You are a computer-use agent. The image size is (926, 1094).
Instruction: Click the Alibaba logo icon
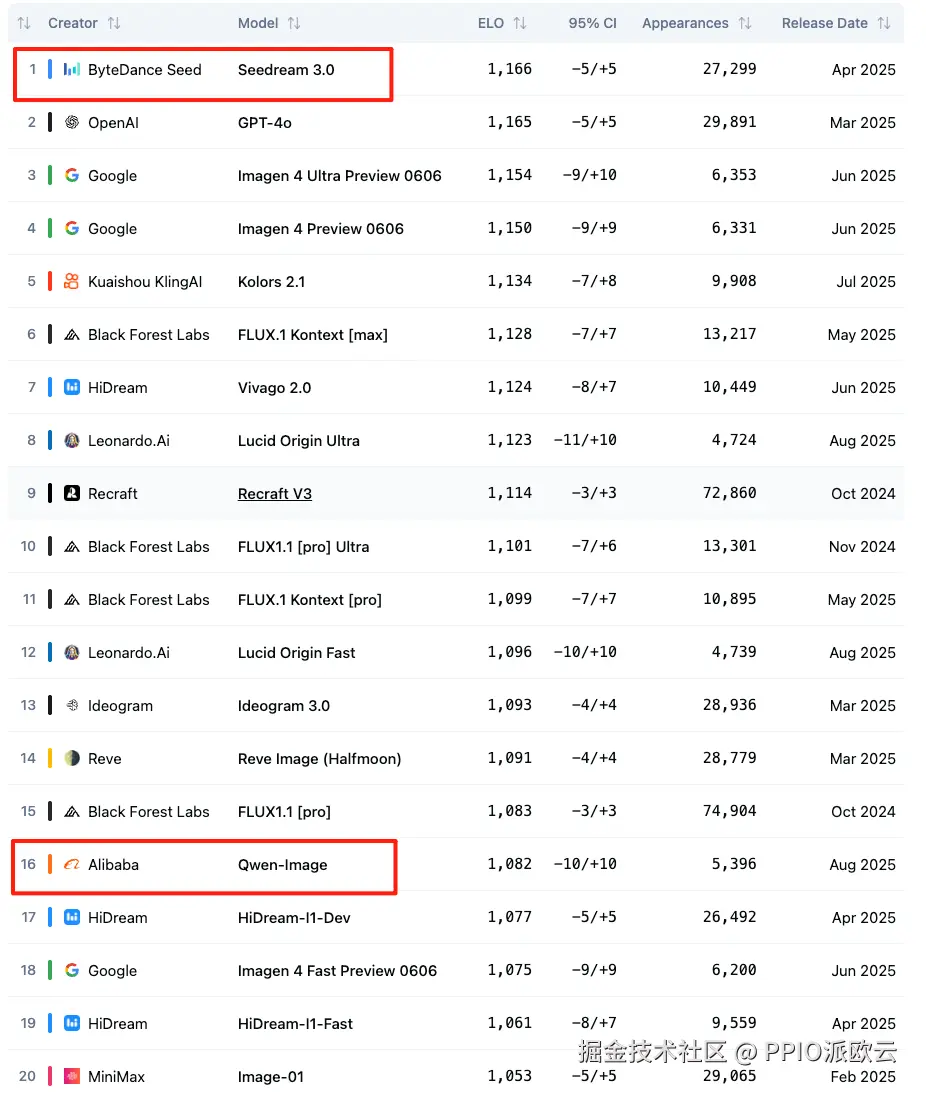click(x=72, y=864)
